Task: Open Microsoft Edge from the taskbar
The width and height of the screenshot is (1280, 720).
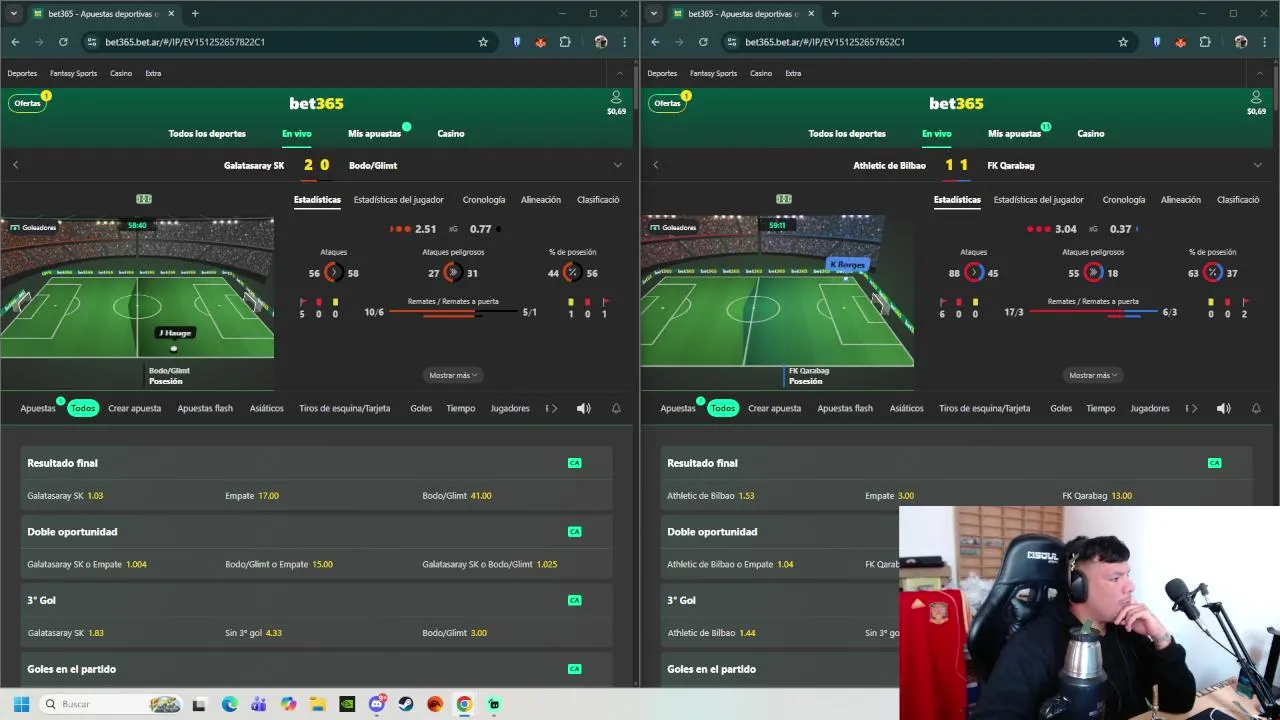Action: click(x=229, y=704)
